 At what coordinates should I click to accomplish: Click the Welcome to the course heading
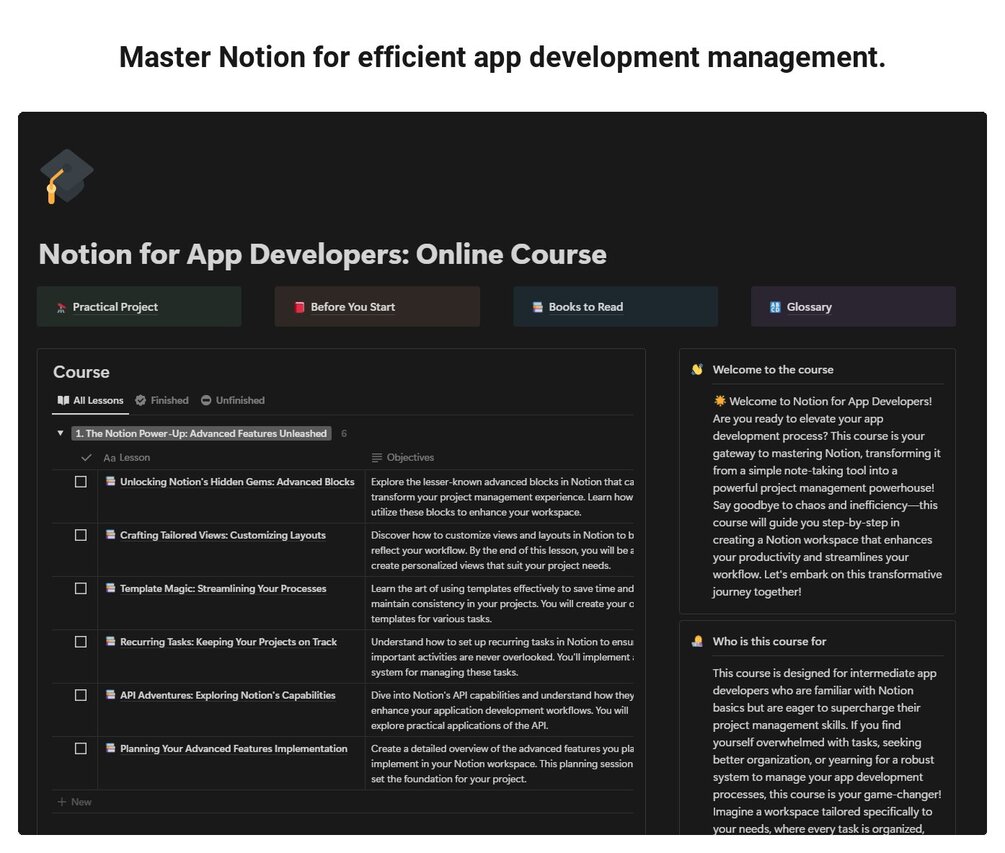[773, 370]
